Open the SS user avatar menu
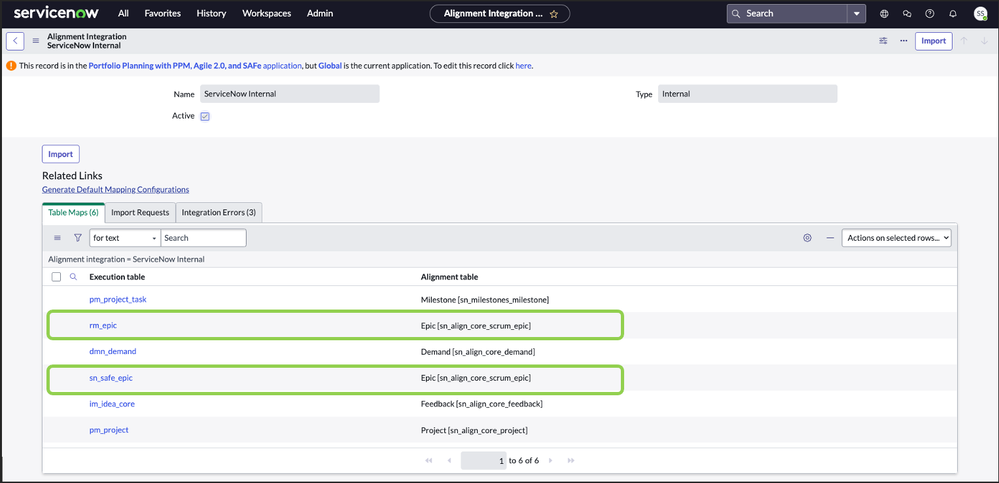999x483 pixels. point(980,13)
